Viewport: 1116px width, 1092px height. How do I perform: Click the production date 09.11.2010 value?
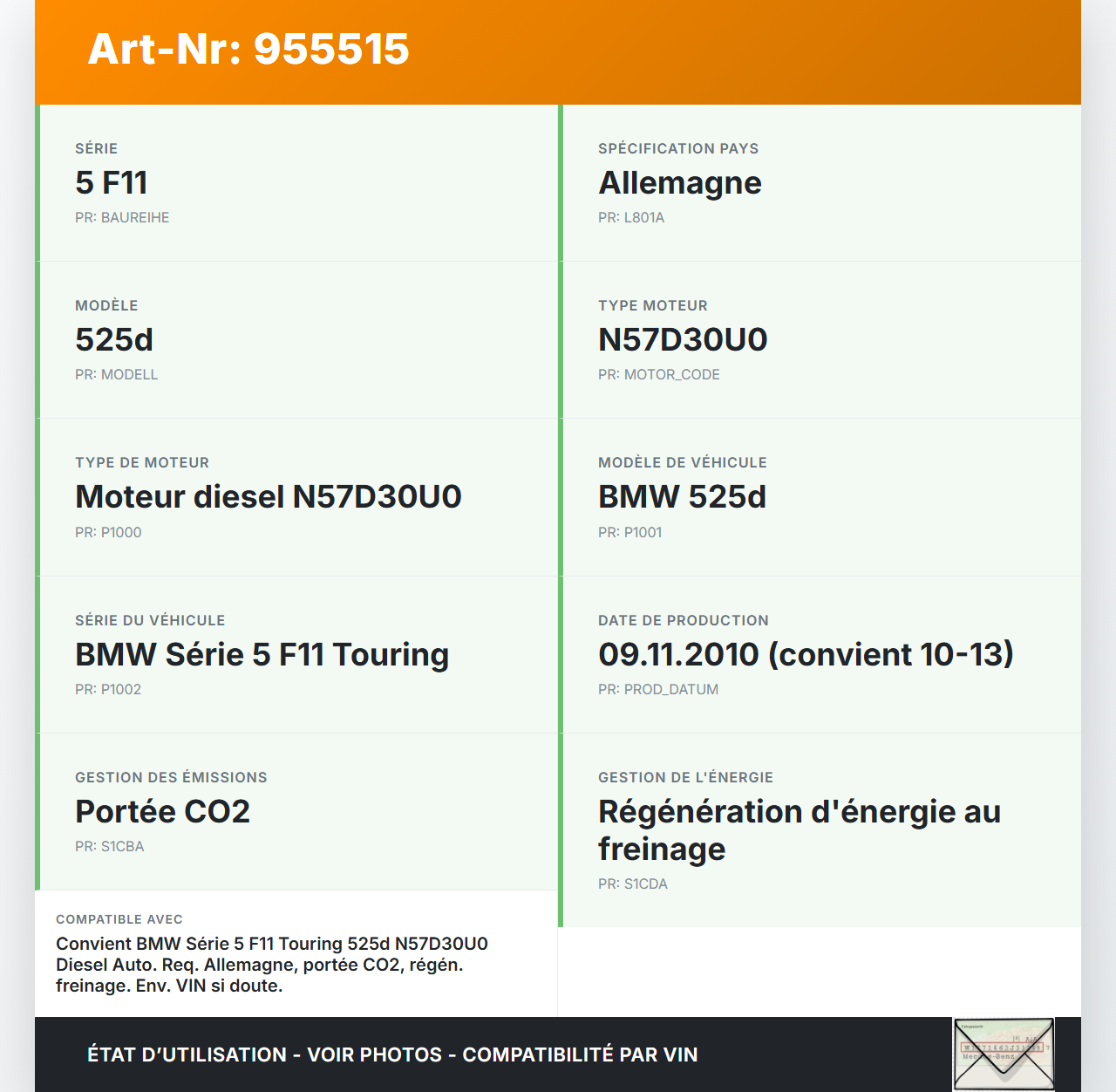point(806,655)
